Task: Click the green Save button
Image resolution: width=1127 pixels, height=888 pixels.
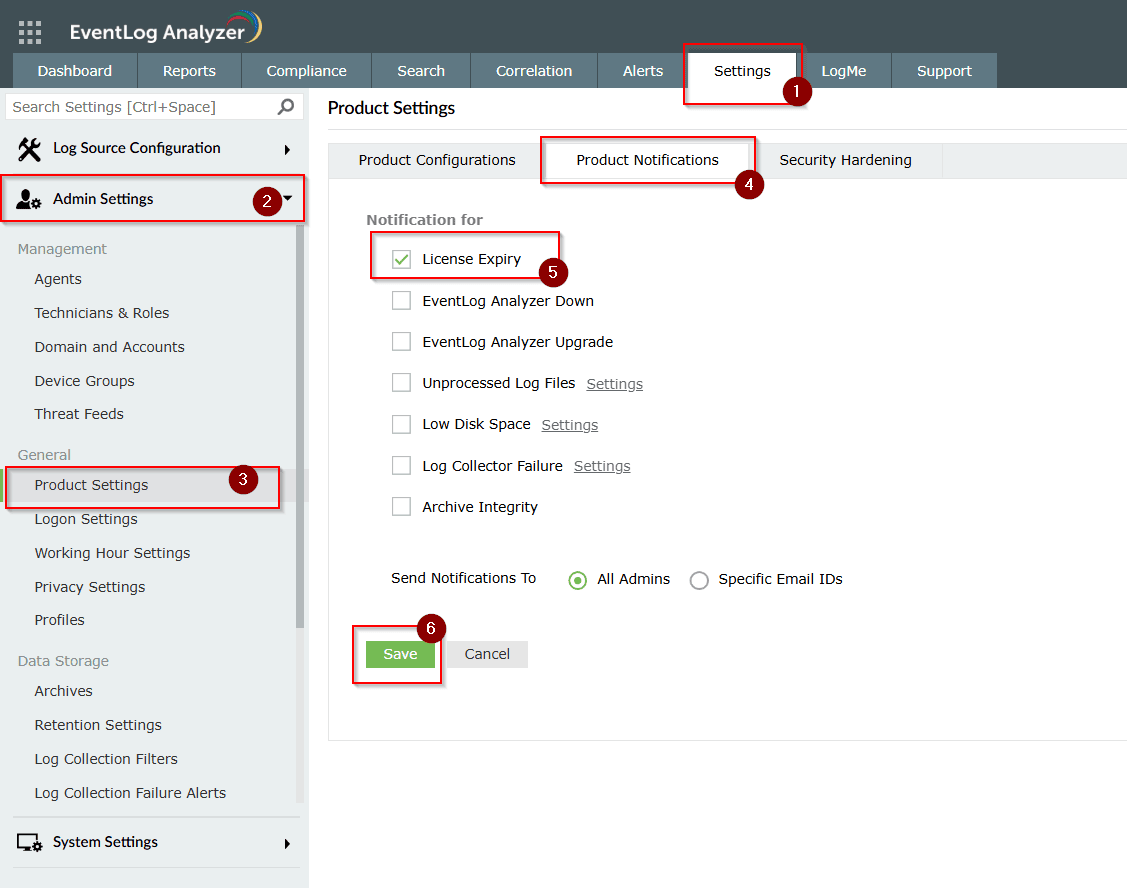Action: tap(400, 654)
